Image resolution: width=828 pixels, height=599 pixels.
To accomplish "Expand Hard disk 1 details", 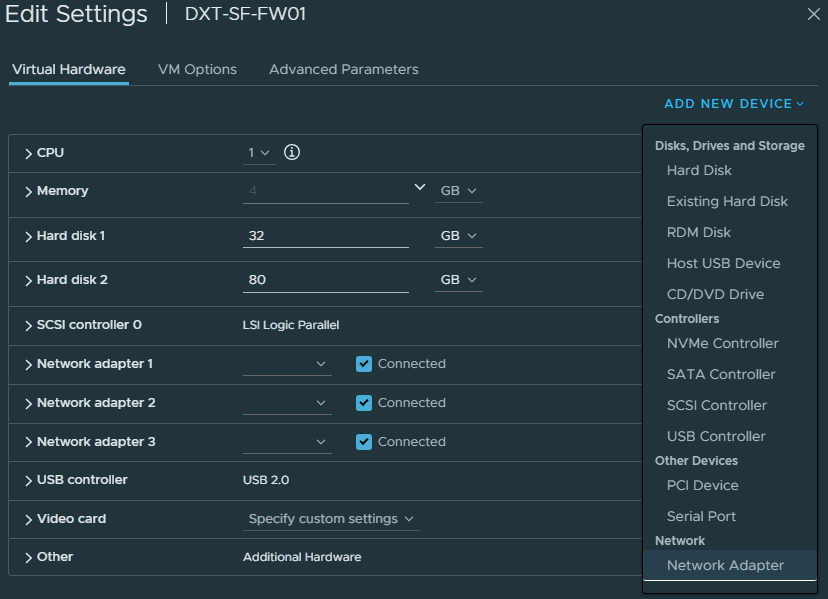I will click(29, 236).
